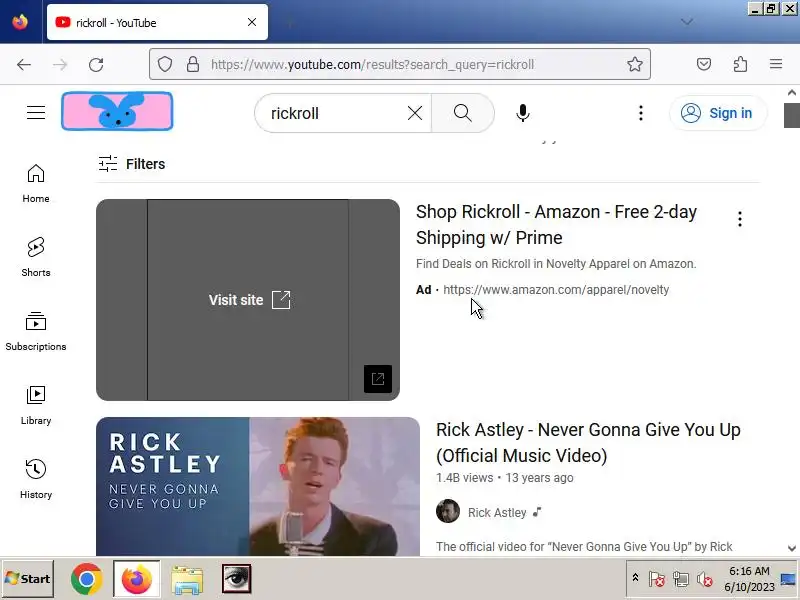Open the Firefox application menu
This screenshot has width=800, height=600.
coord(776,64)
